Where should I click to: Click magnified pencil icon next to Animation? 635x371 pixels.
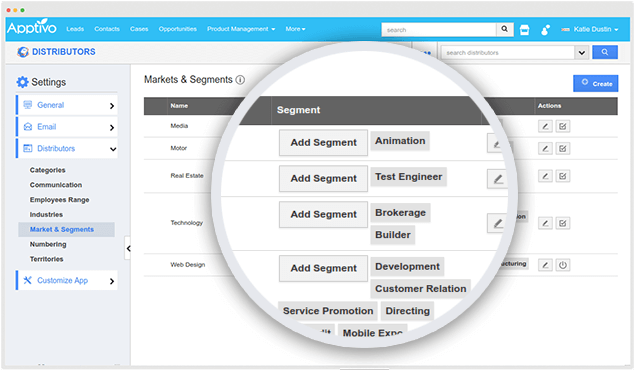coord(497,144)
